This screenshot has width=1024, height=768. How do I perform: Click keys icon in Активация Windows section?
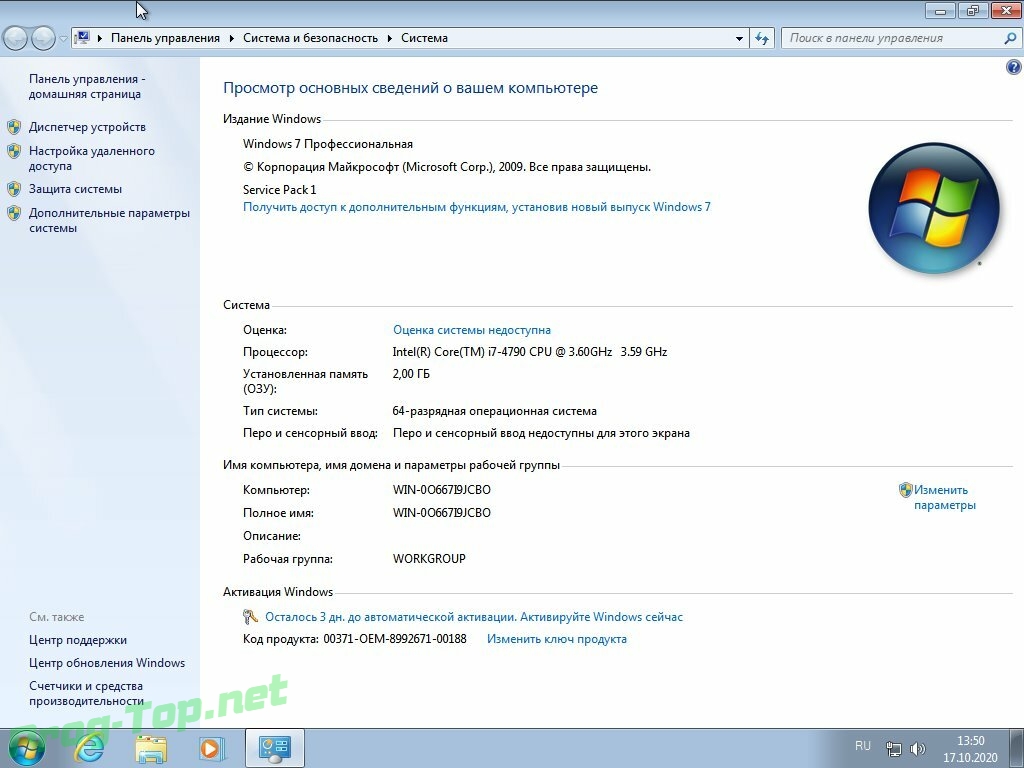pyautogui.click(x=250, y=616)
